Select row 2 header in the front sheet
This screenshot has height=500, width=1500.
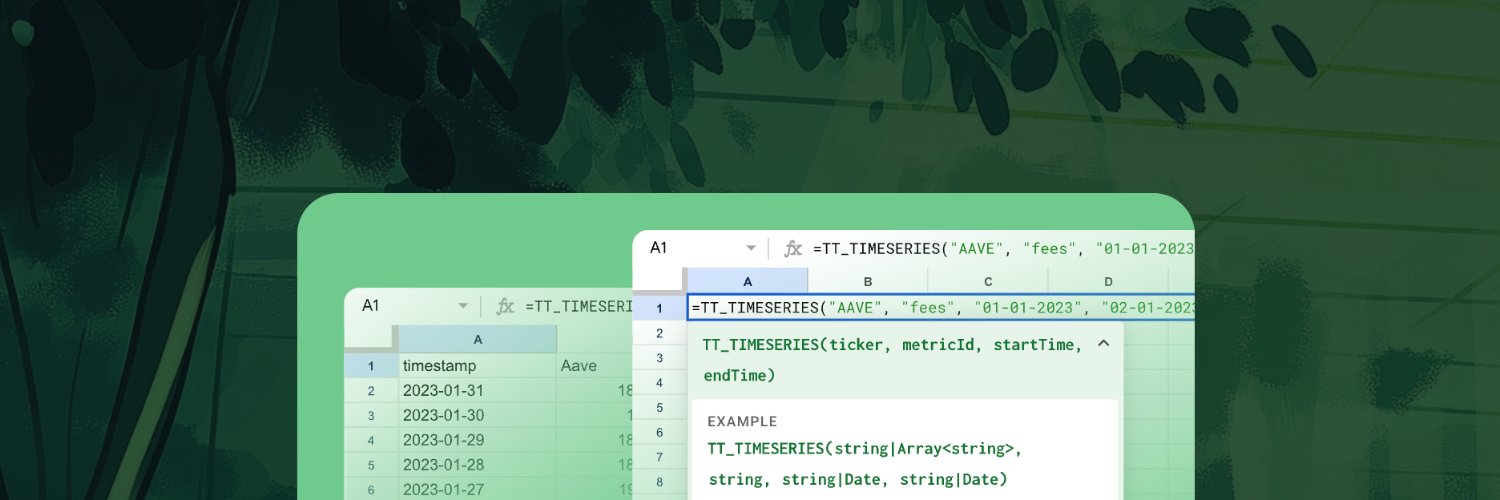pos(659,333)
